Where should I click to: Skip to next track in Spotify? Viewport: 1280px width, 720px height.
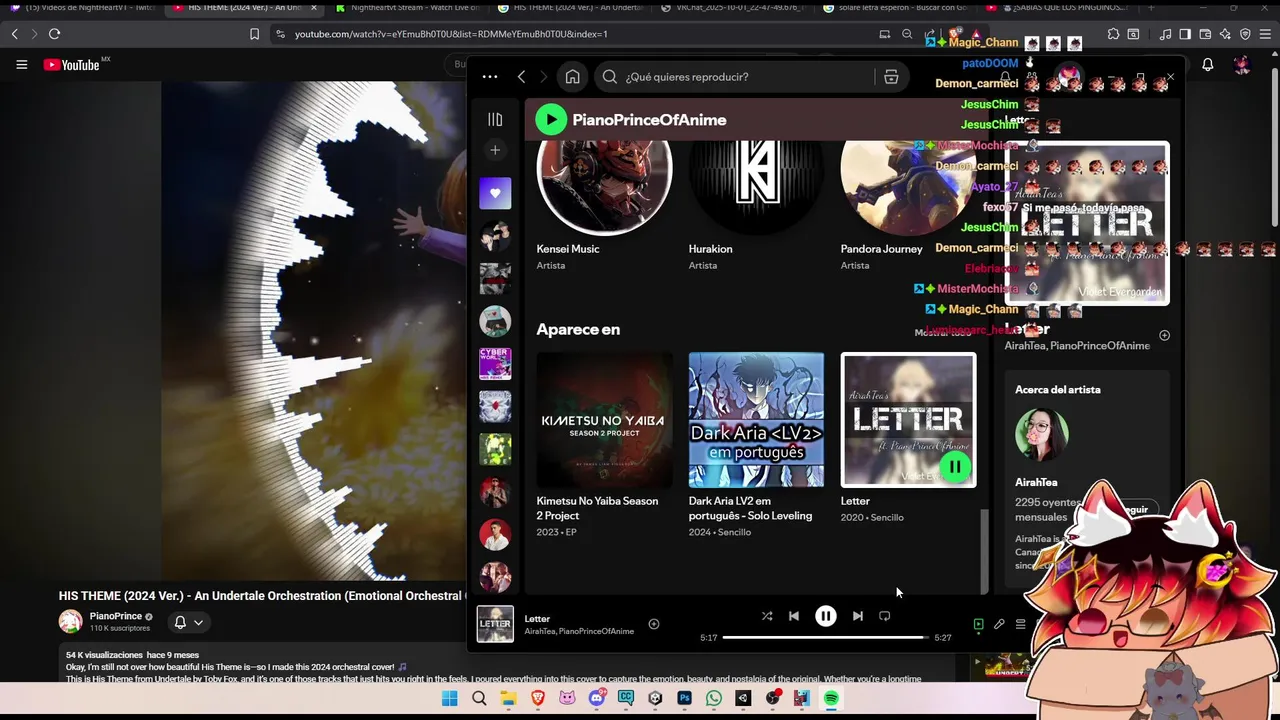tap(858, 616)
